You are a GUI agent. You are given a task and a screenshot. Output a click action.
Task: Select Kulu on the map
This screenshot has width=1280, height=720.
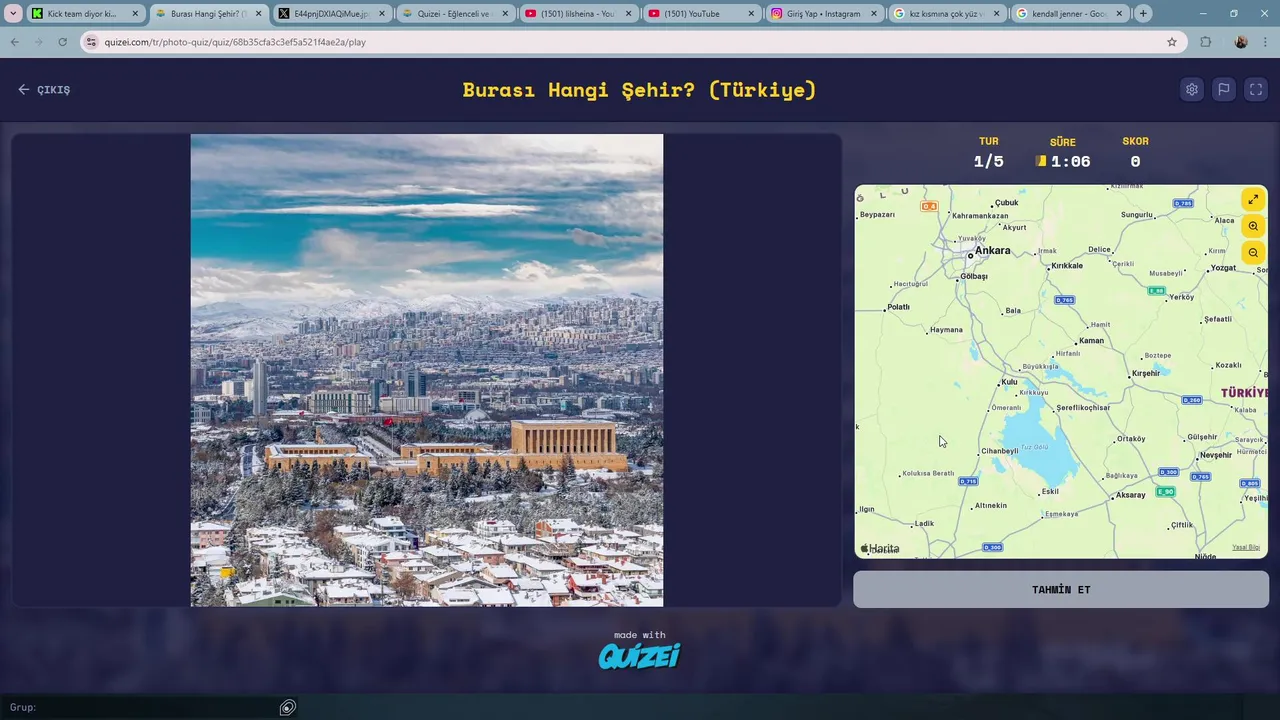(1009, 382)
